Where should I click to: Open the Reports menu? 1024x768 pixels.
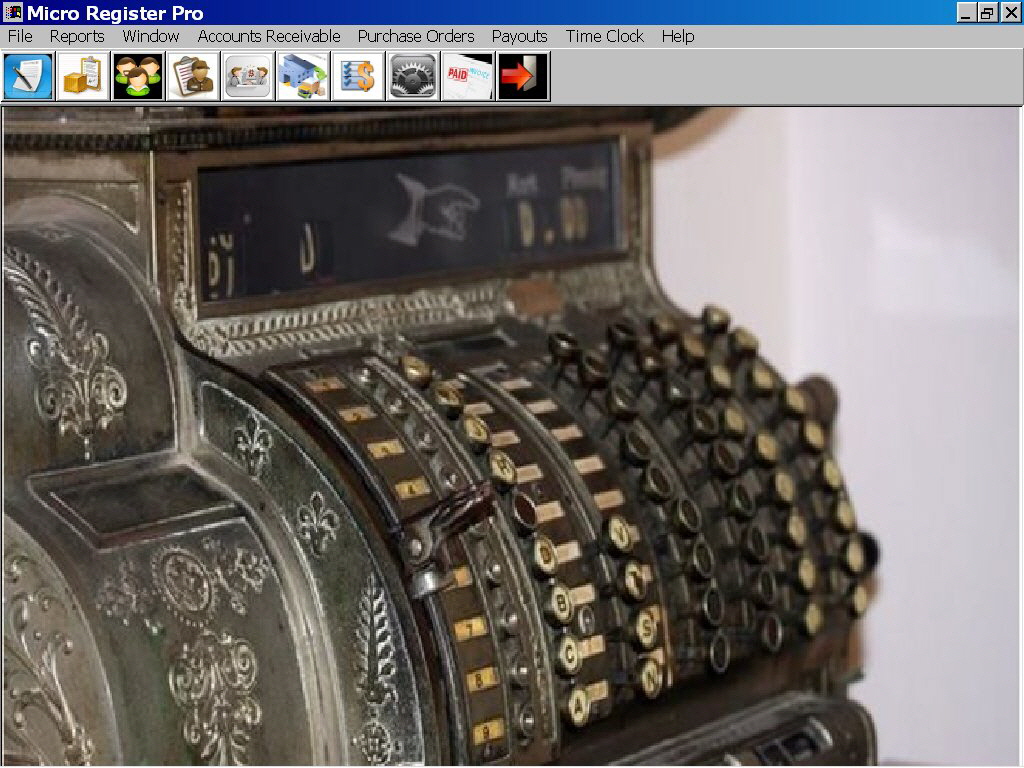click(x=77, y=37)
